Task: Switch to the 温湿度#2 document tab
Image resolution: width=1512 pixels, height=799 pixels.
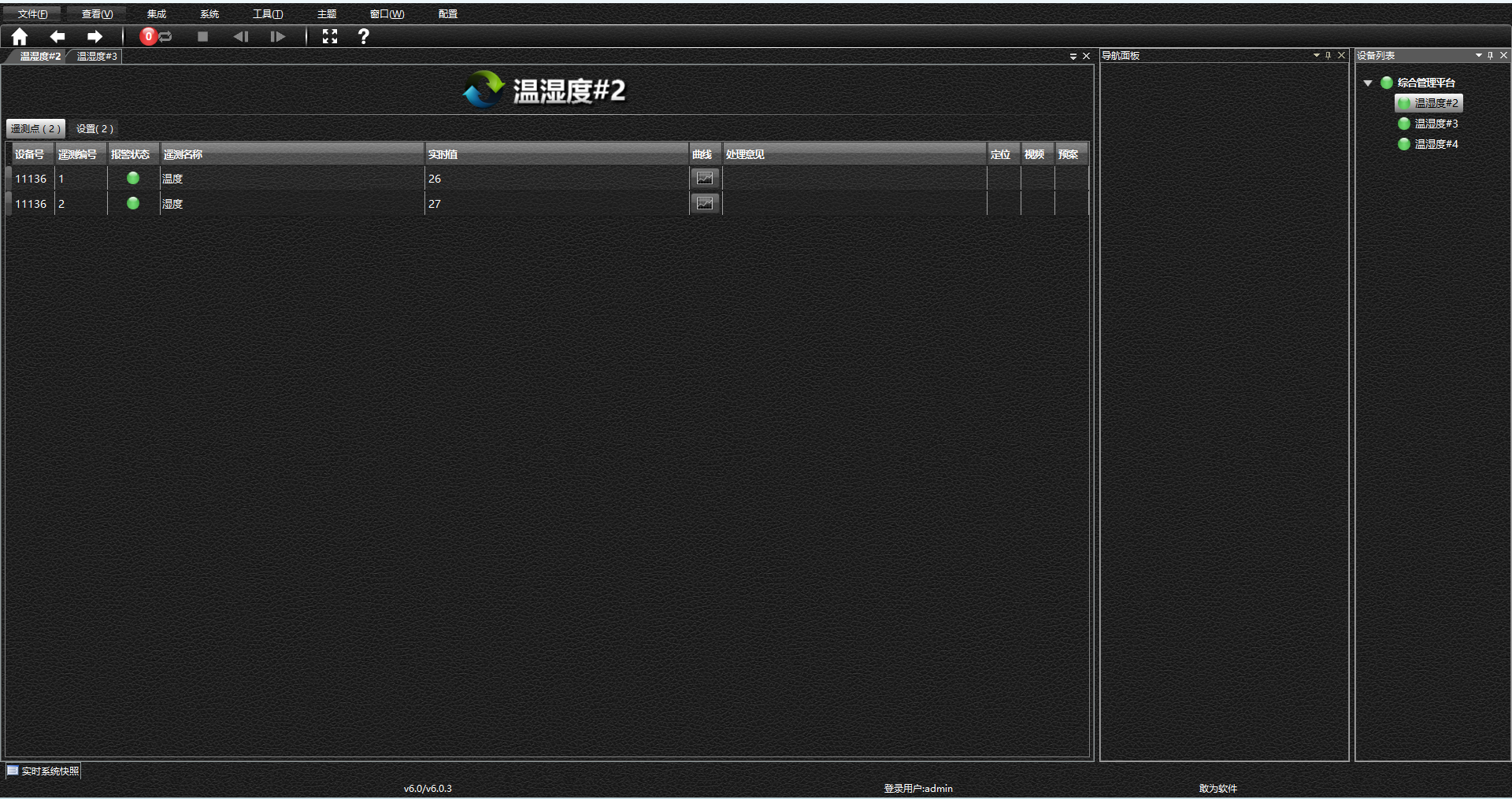Action: [39, 57]
